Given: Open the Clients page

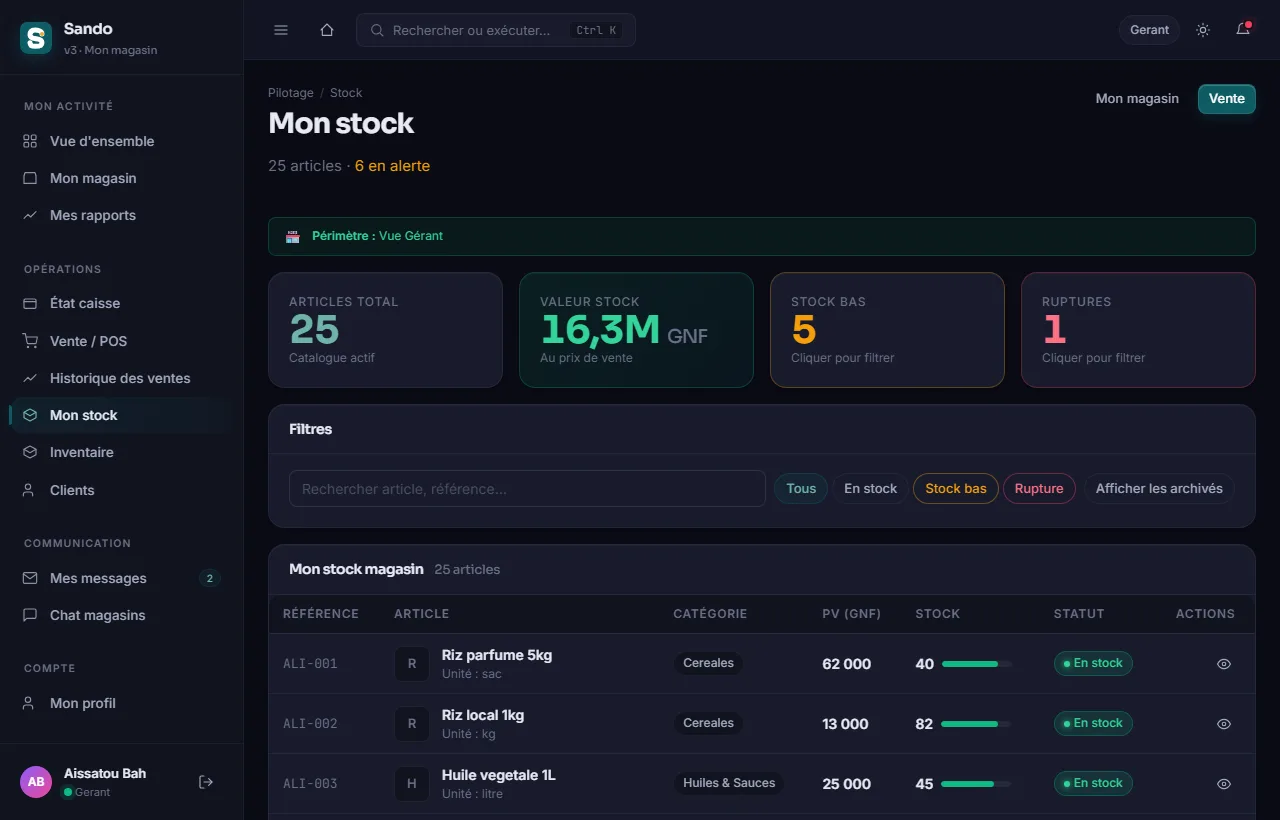Looking at the screenshot, I should [122, 490].
